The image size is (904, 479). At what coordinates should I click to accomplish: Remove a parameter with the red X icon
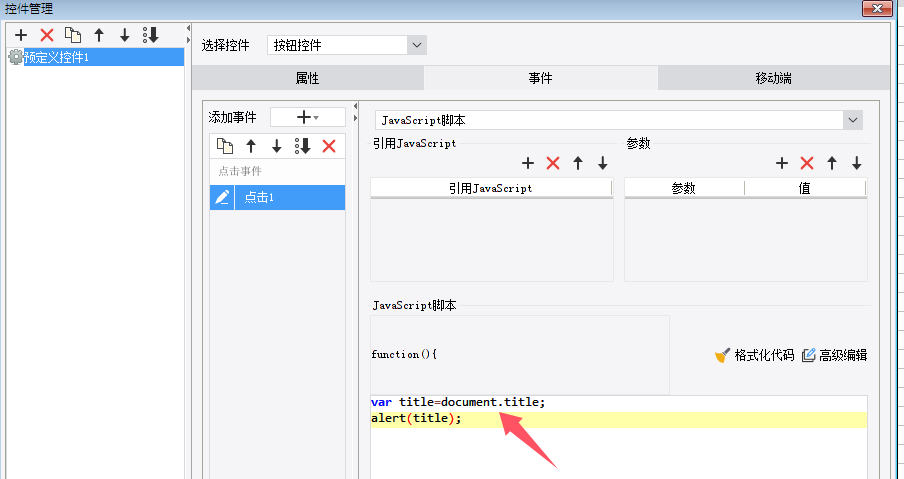(807, 163)
